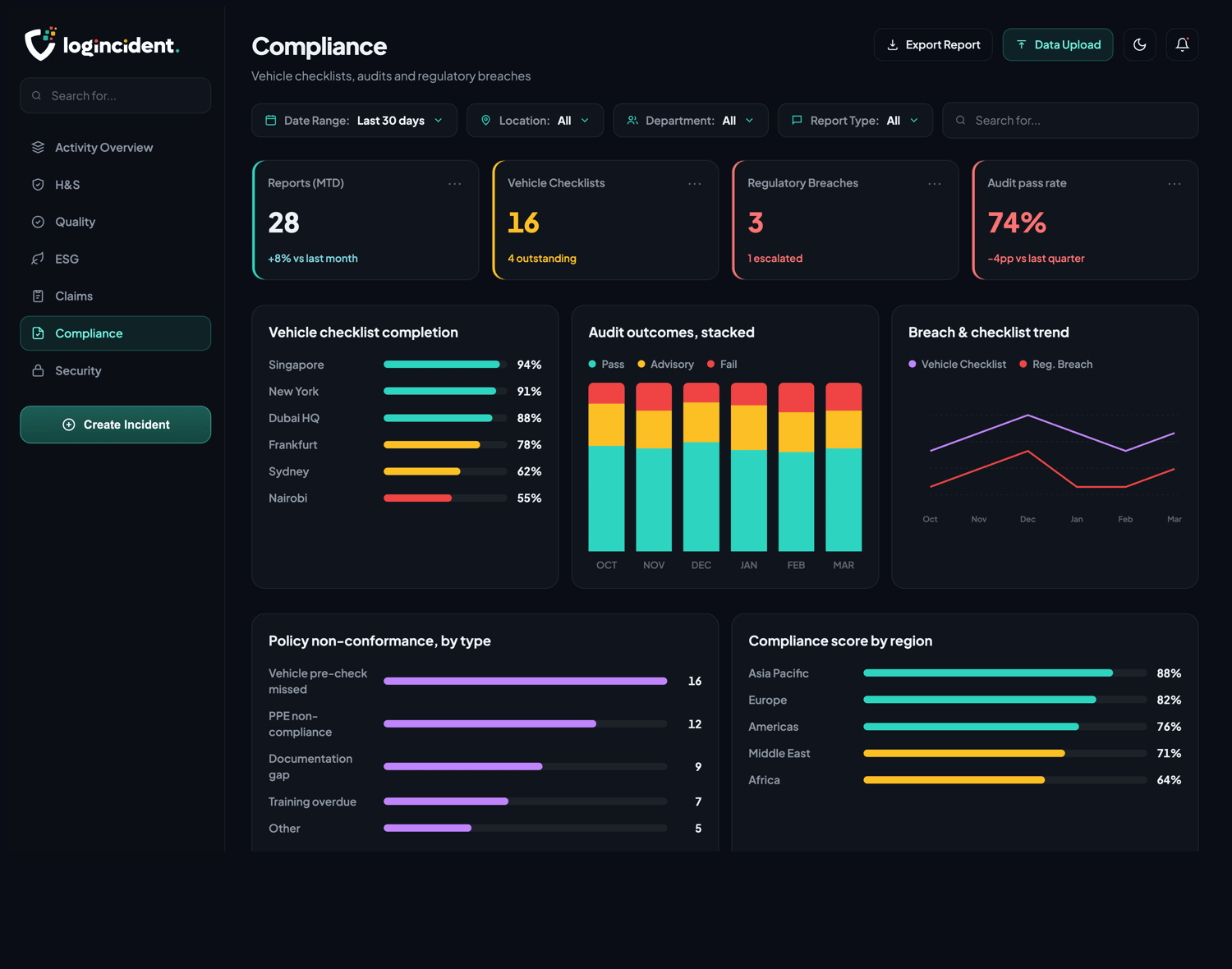The width and height of the screenshot is (1232, 969).
Task: Click the sidebar Search for field
Action: pyautogui.click(x=115, y=96)
